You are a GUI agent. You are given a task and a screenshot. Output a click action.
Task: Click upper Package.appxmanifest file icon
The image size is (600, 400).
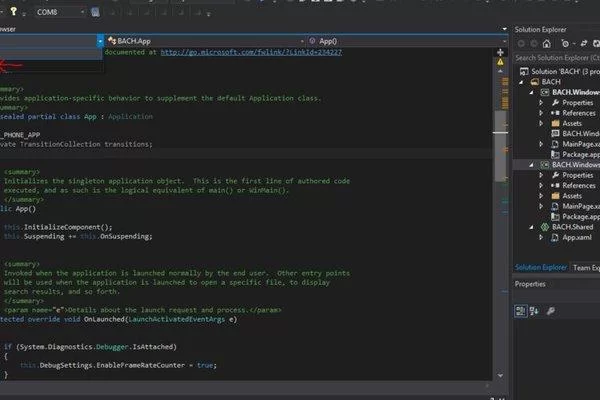pos(555,154)
